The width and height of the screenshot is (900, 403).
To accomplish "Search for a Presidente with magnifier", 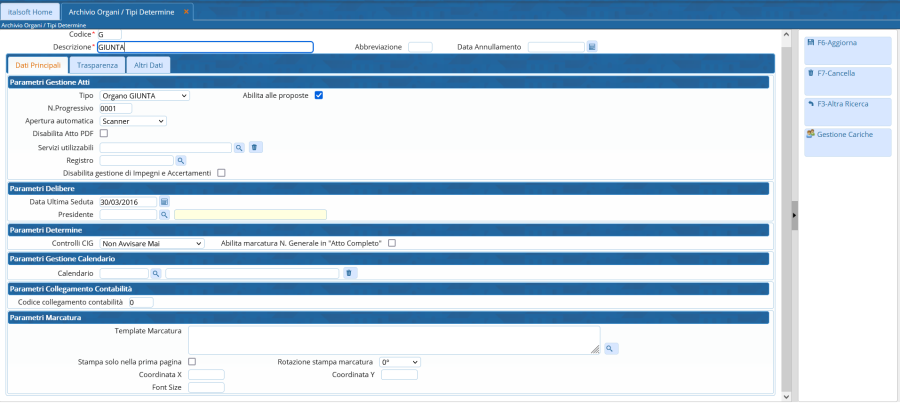I will pos(165,214).
